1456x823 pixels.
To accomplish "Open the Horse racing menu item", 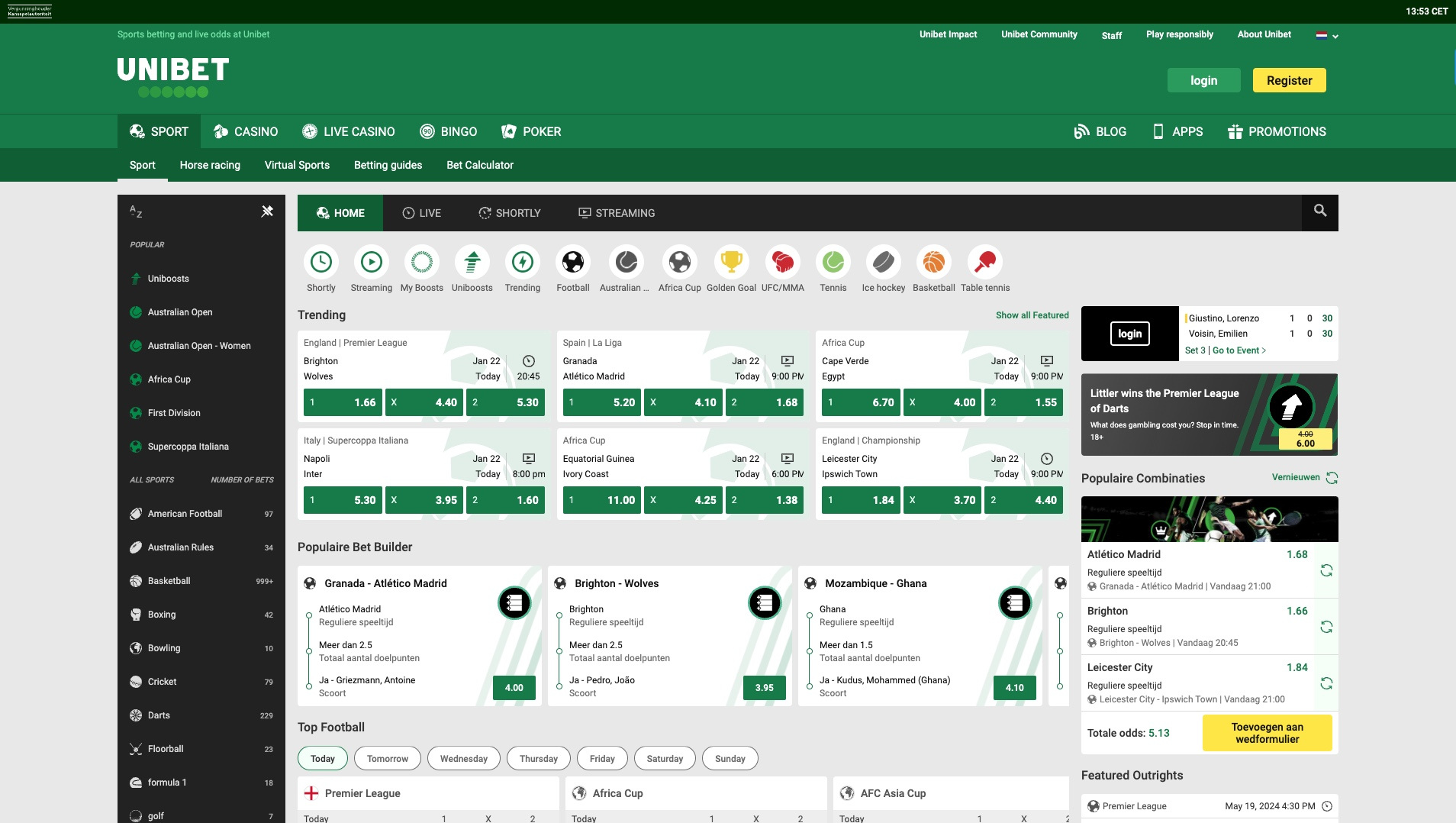I will click(x=210, y=165).
